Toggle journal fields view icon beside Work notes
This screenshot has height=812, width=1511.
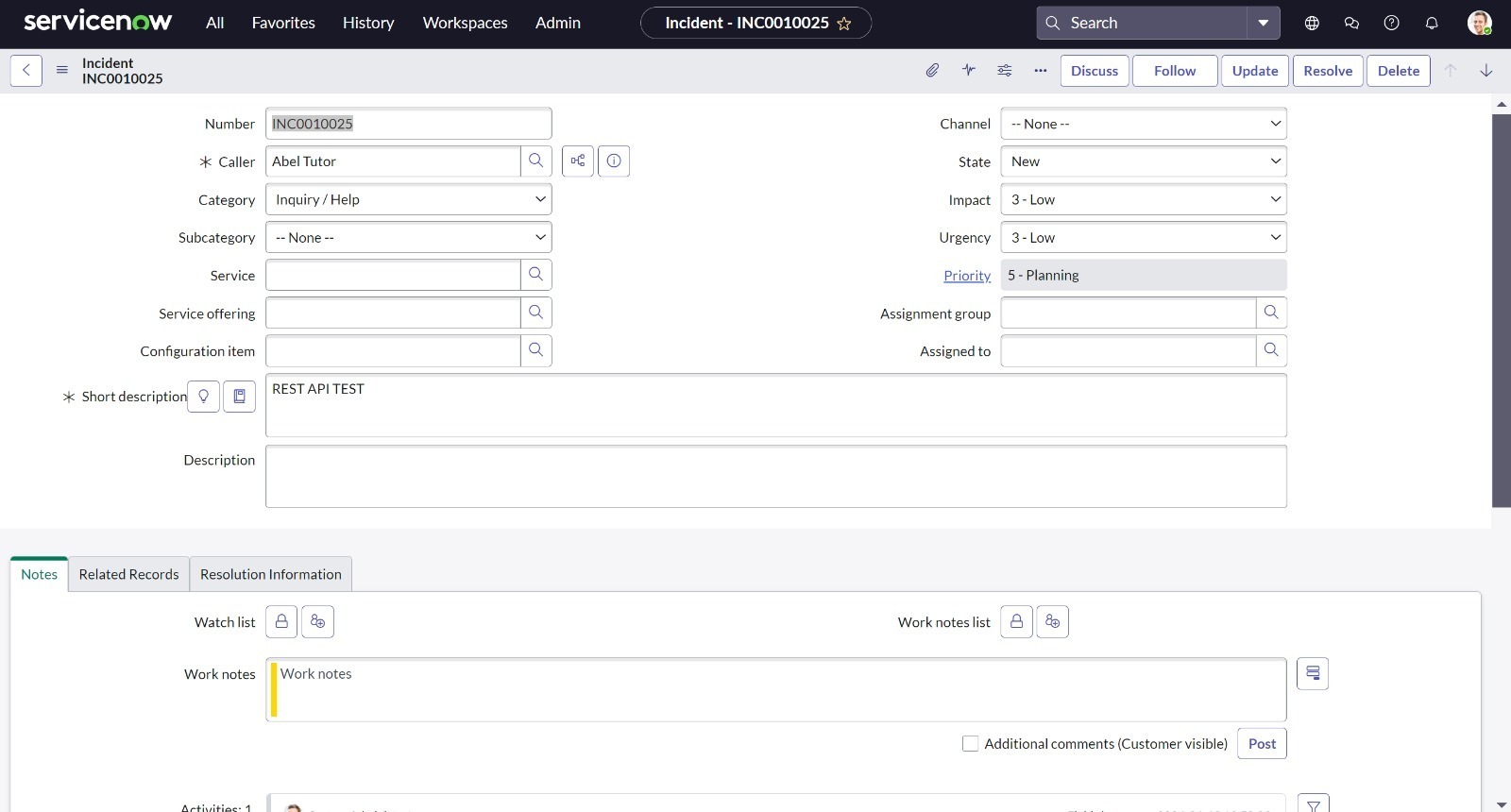pos(1313,673)
